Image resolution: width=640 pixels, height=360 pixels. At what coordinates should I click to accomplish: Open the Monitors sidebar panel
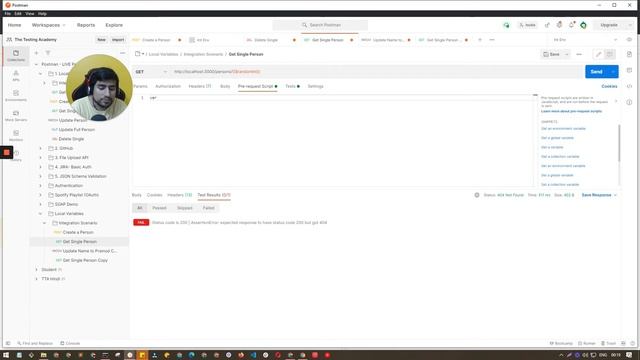pos(16,136)
